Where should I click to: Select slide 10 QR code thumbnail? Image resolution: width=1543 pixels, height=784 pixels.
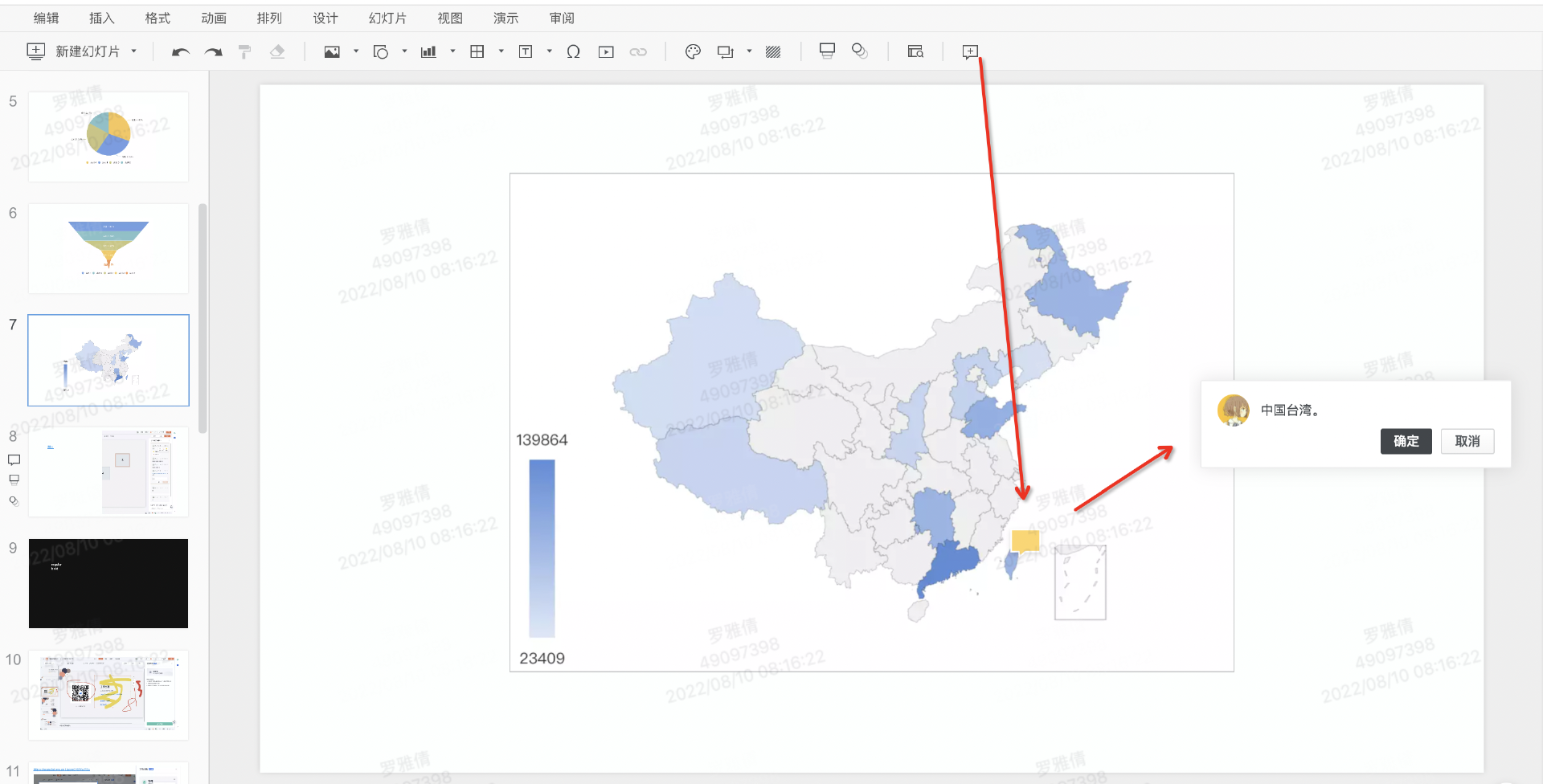(x=108, y=695)
